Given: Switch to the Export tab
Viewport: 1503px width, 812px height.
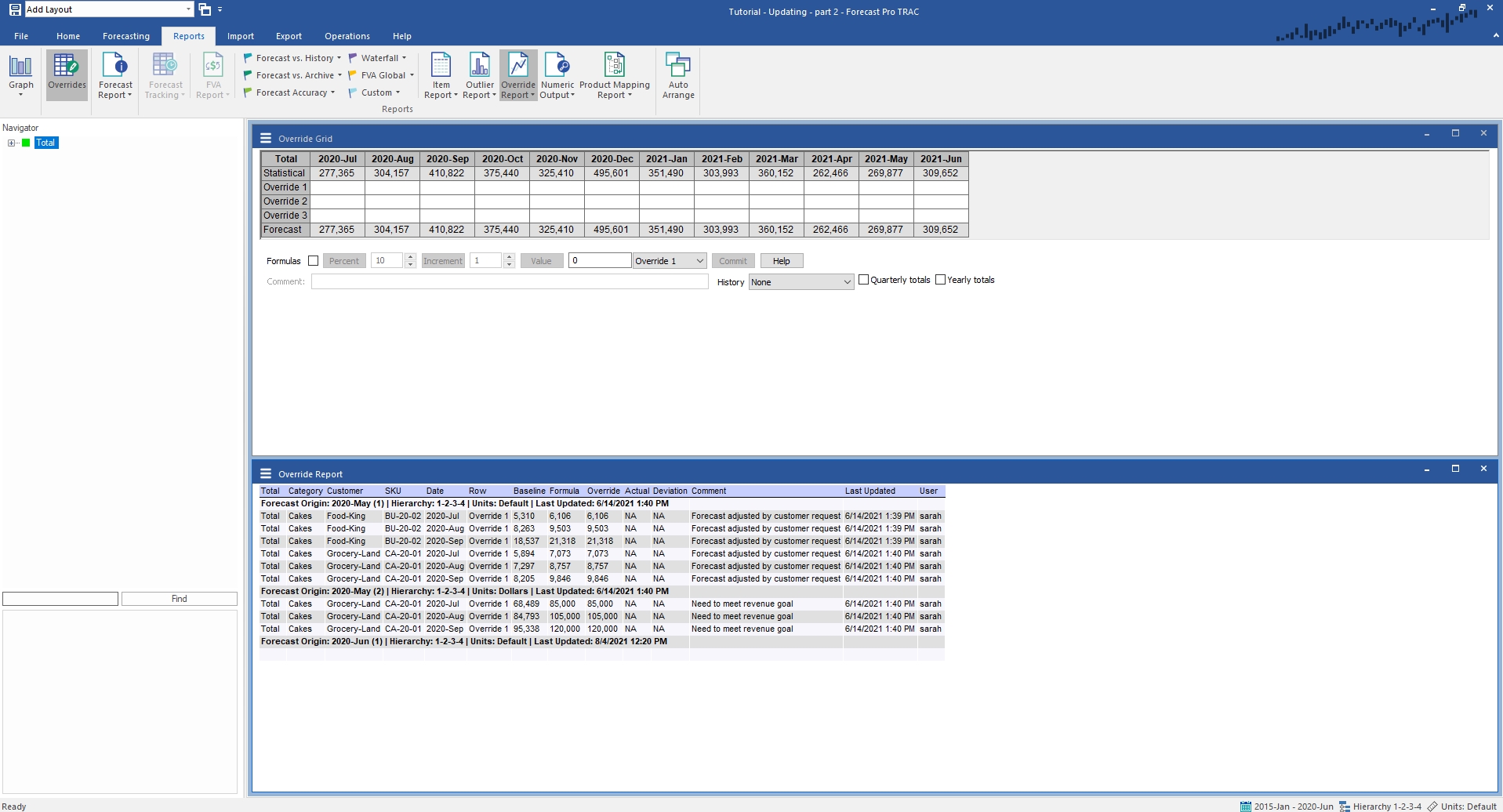Looking at the screenshot, I should coord(289,36).
